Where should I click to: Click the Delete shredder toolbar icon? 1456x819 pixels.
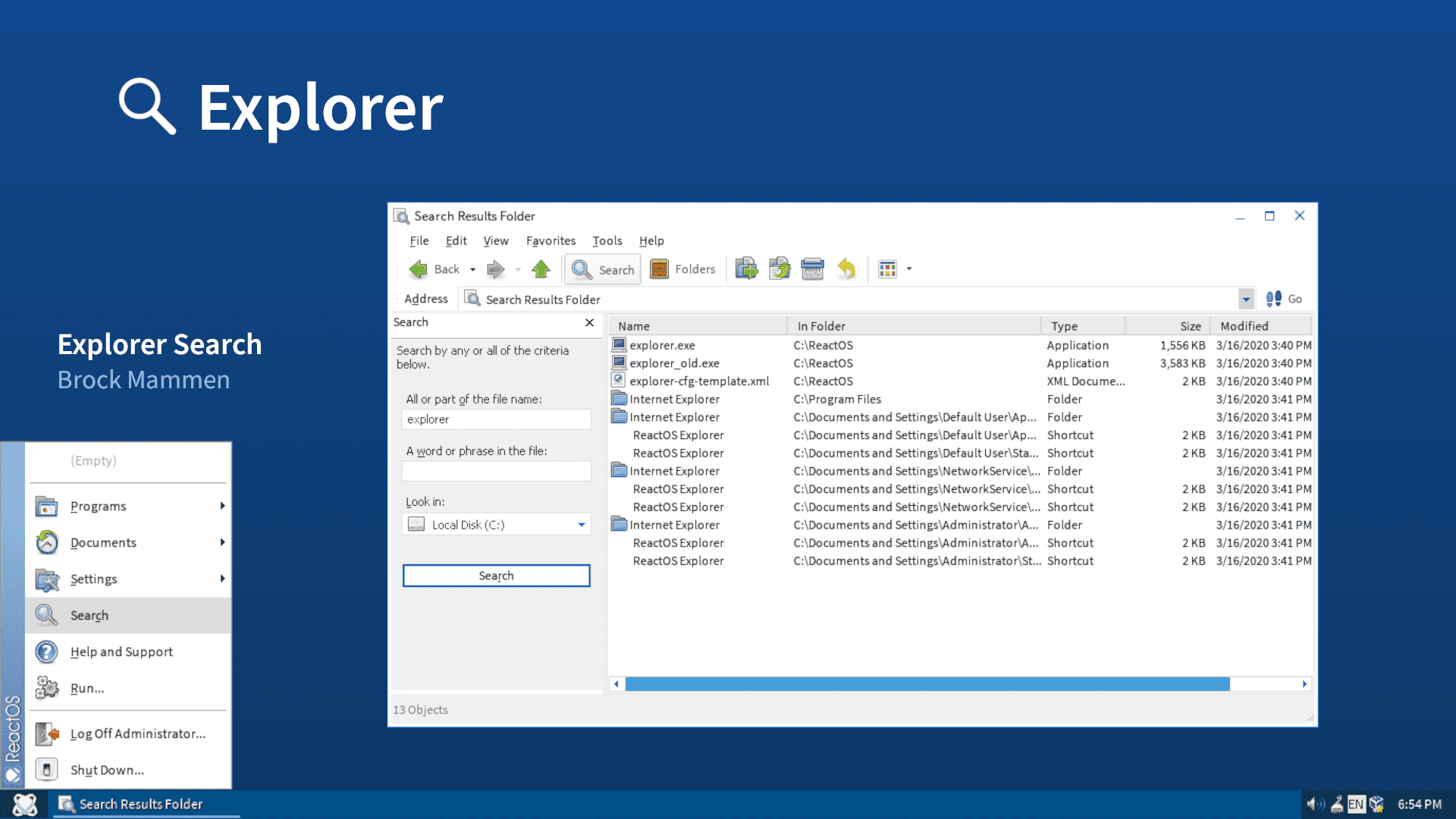click(812, 269)
